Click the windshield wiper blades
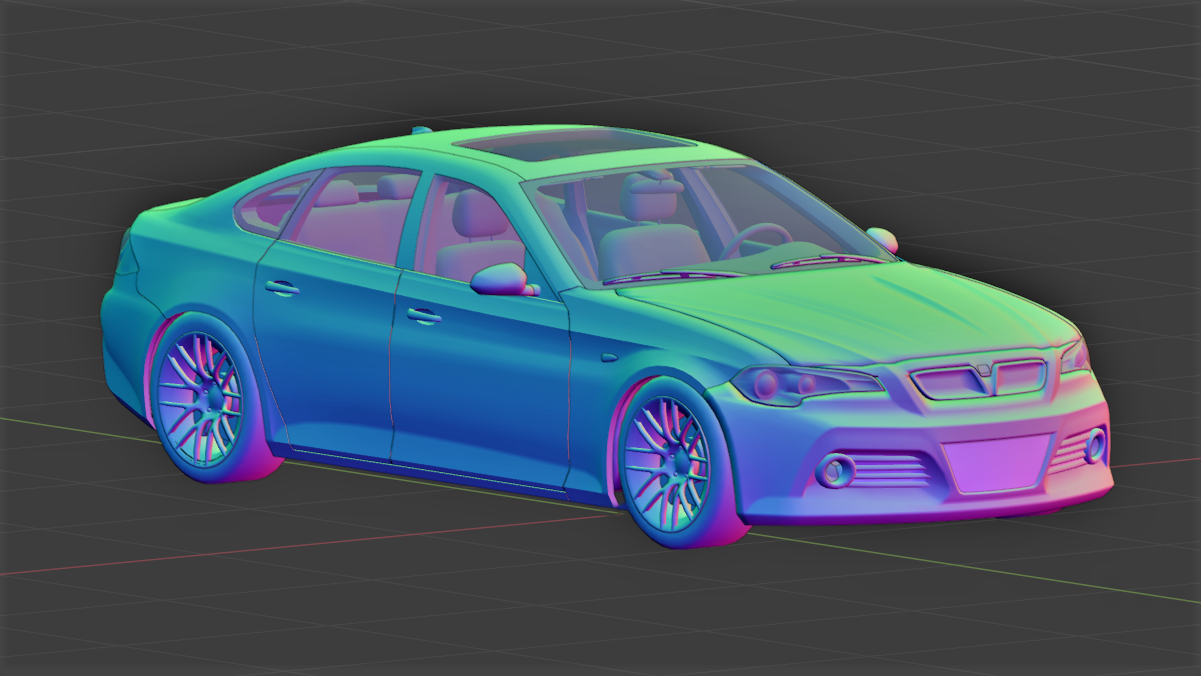Image resolution: width=1201 pixels, height=676 pixels. [745, 270]
